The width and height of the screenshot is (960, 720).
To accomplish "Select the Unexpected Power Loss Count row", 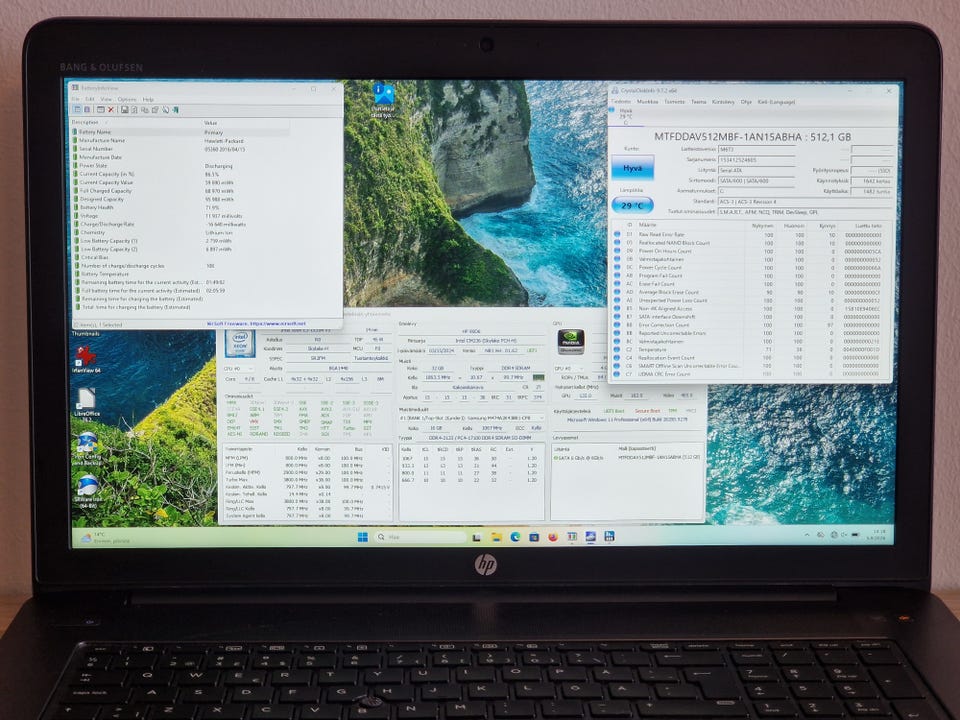I will point(750,301).
